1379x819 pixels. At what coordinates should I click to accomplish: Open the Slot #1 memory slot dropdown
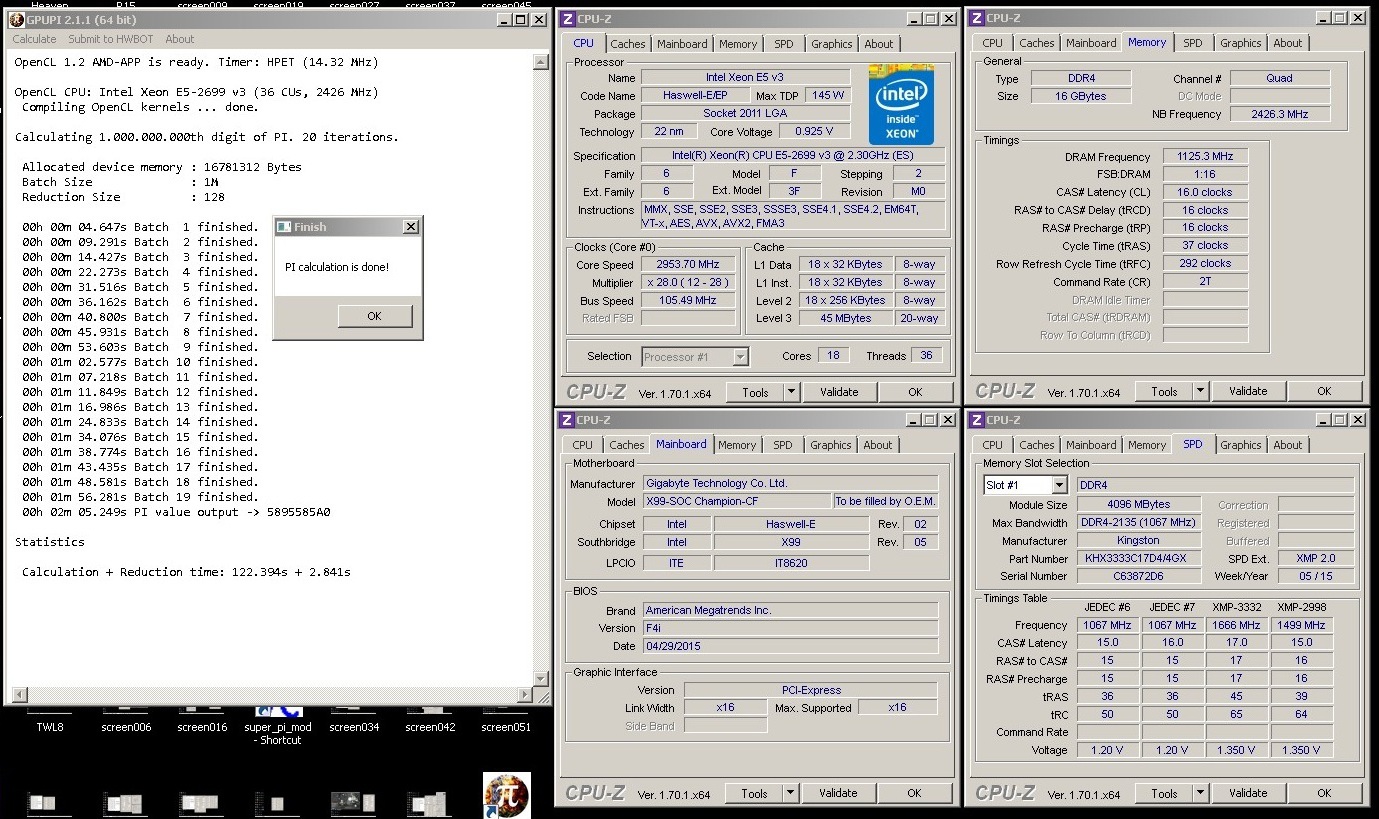tap(1059, 485)
